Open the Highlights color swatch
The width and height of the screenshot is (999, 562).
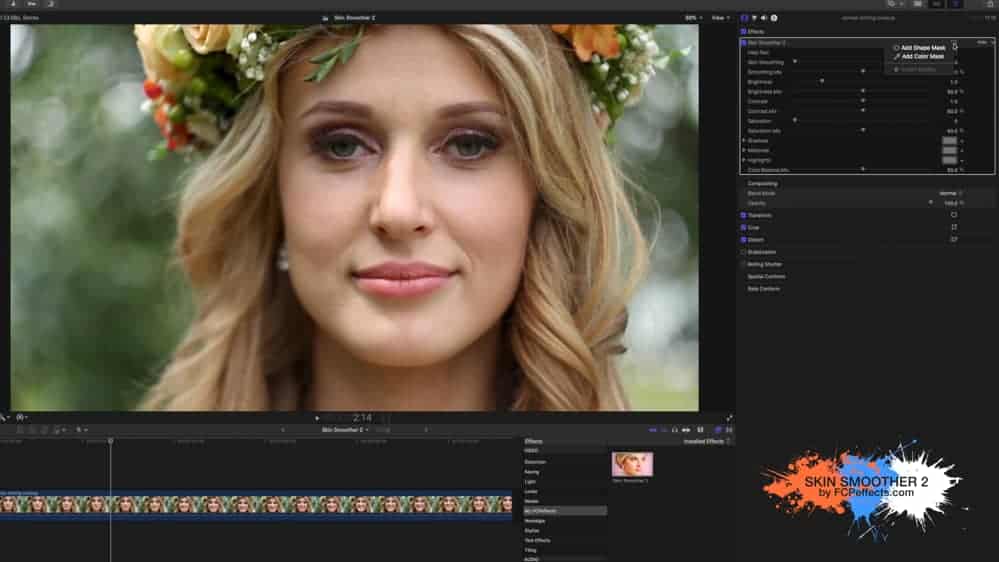tap(949, 160)
